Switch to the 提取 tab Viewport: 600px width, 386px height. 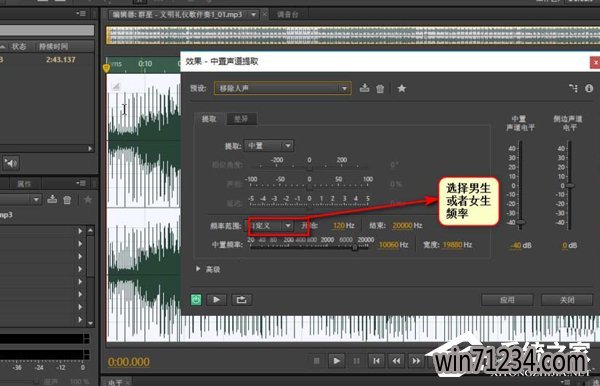tap(209, 119)
